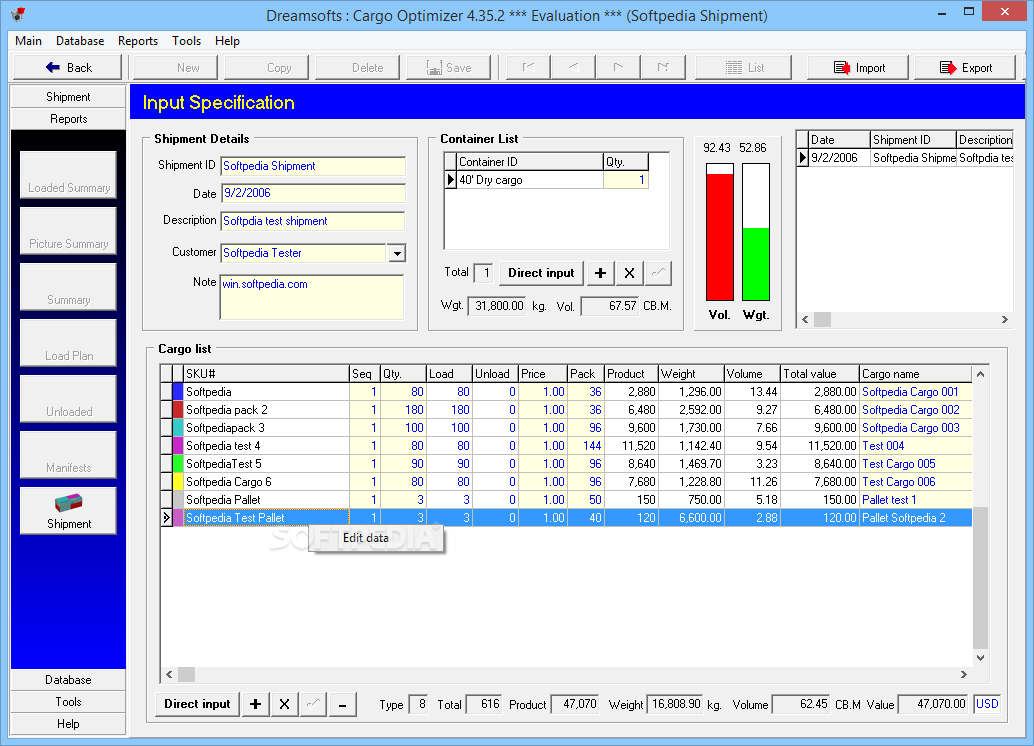Open the Database menu
This screenshot has height=746, width=1034.
tap(80, 41)
